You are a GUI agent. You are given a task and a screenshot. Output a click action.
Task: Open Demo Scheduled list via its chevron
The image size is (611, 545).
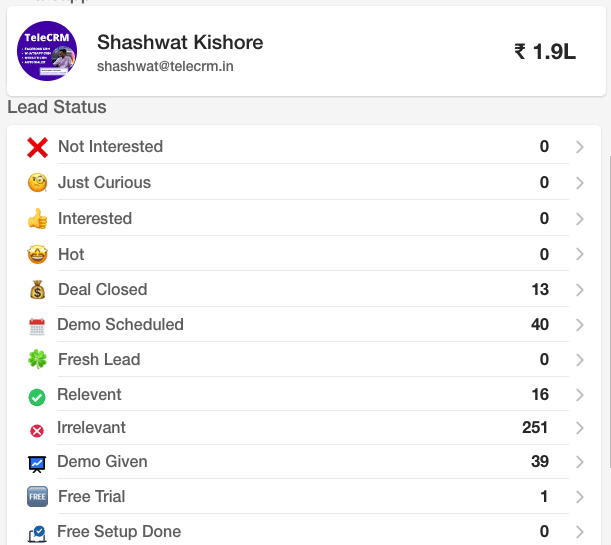[579, 325]
